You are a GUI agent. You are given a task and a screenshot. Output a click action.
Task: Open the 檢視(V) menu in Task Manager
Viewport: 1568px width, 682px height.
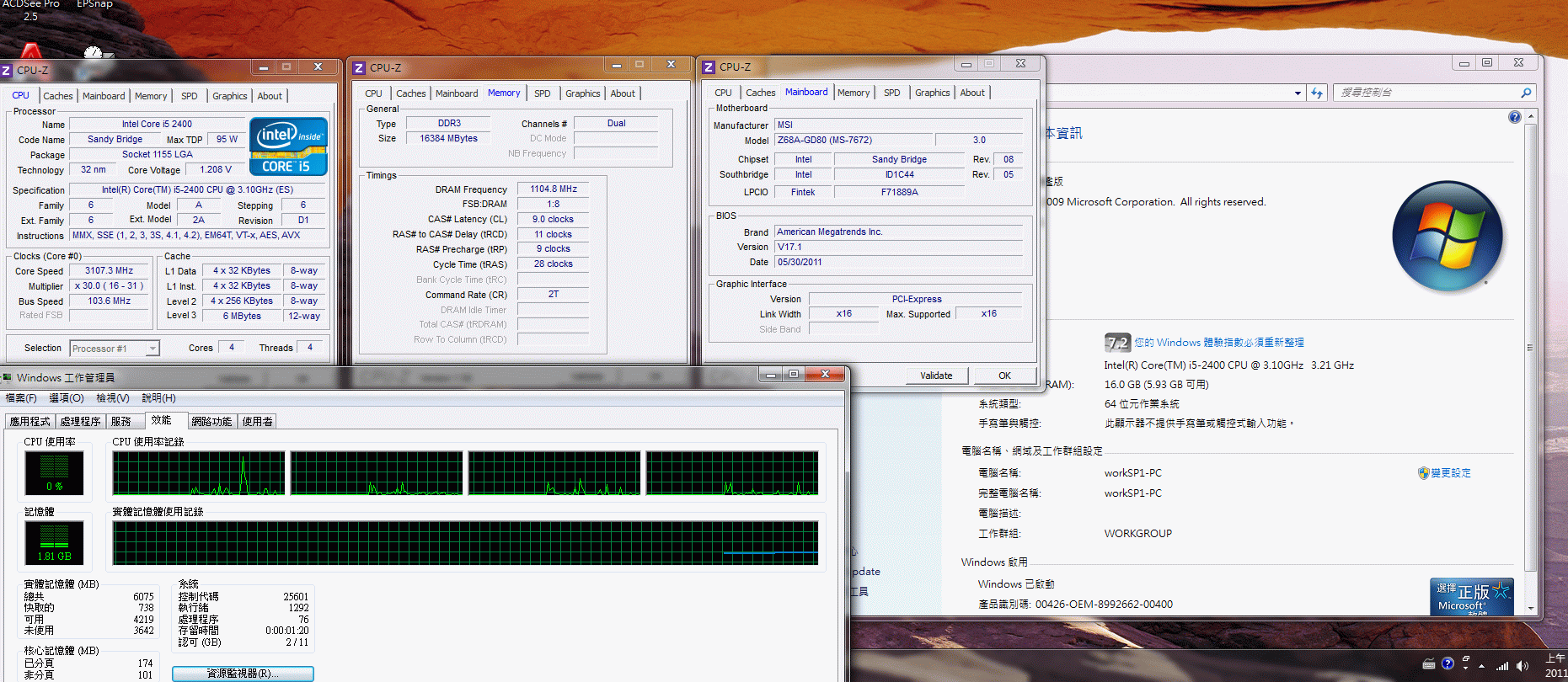113,398
